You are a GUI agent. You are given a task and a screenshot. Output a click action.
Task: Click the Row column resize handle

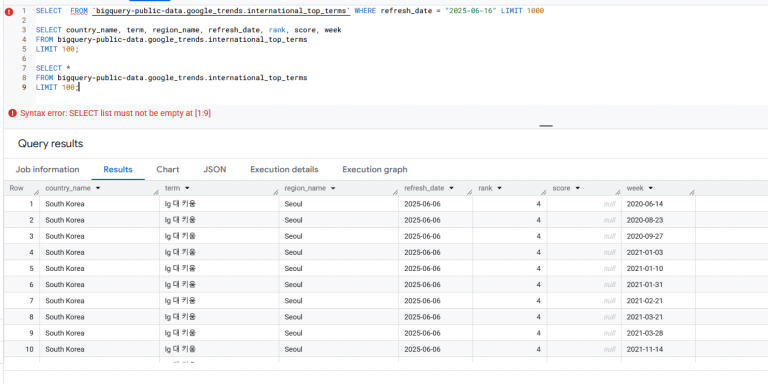[36, 192]
